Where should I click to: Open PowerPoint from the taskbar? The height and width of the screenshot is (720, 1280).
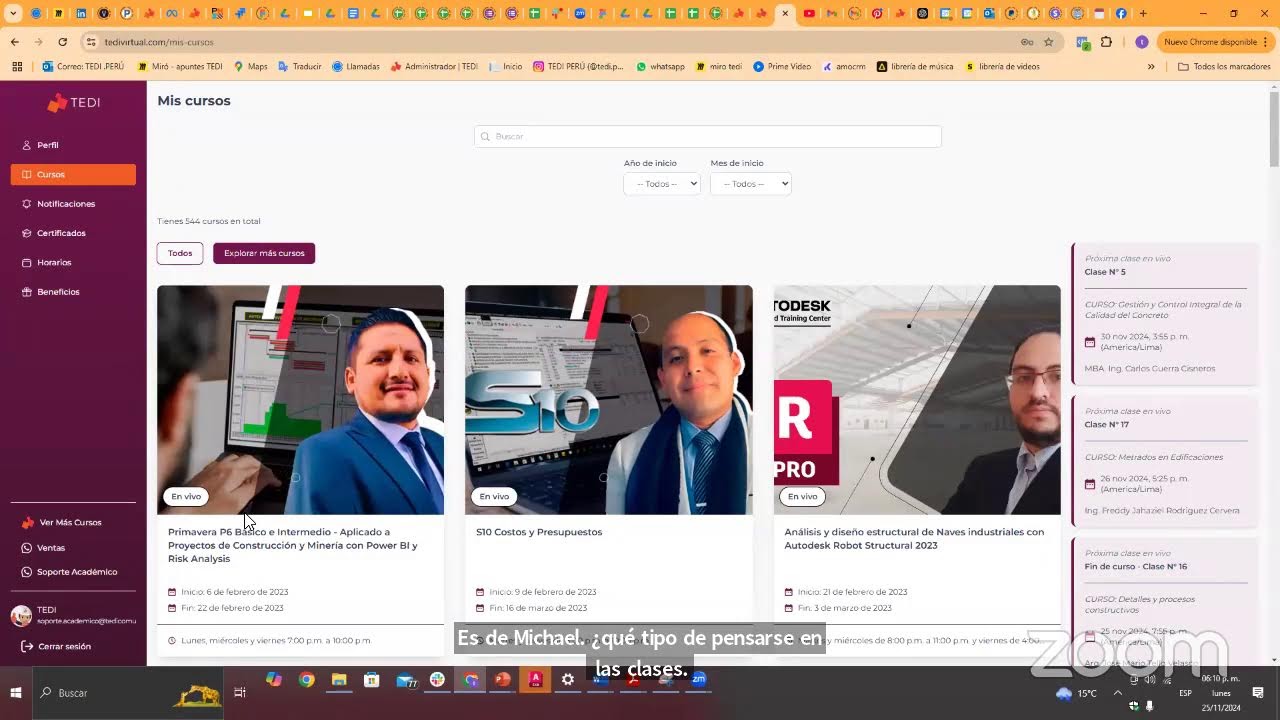pos(503,680)
